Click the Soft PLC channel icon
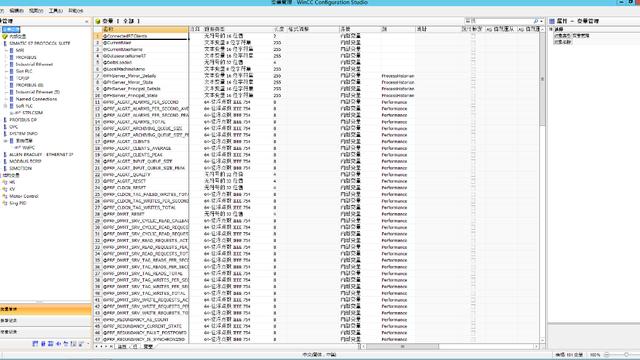This screenshot has height=360, width=640. click(x=11, y=106)
